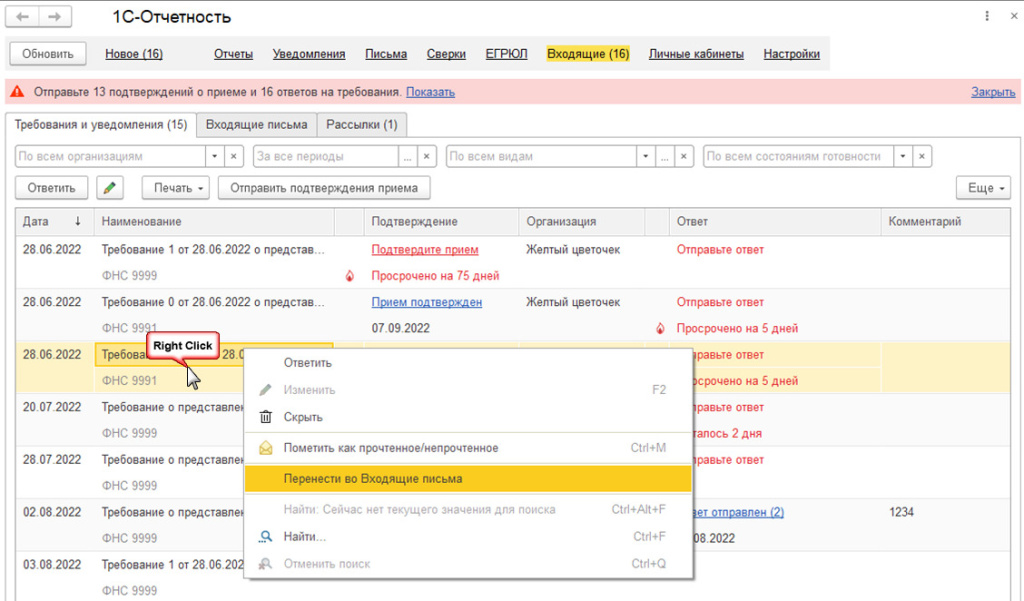Choose Найти... in the context menu

tap(467, 536)
